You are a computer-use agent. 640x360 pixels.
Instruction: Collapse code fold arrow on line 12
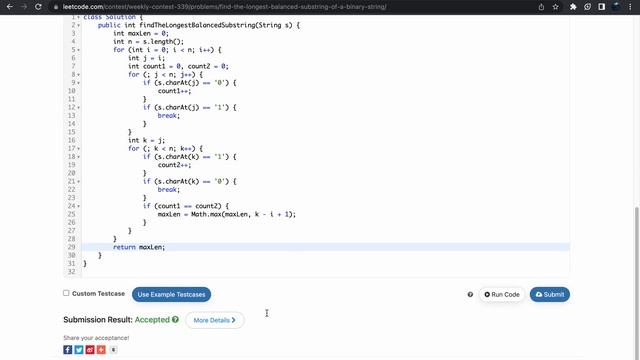tap(79, 107)
